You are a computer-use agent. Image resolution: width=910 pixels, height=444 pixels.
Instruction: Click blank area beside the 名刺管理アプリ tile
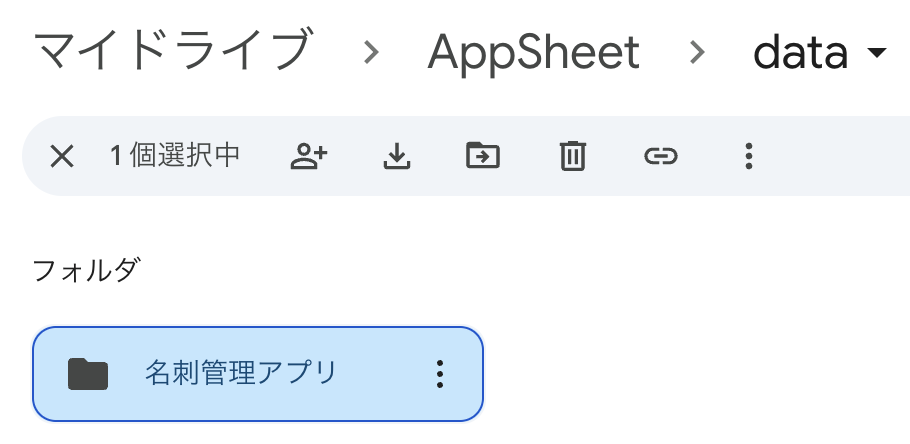click(690, 374)
